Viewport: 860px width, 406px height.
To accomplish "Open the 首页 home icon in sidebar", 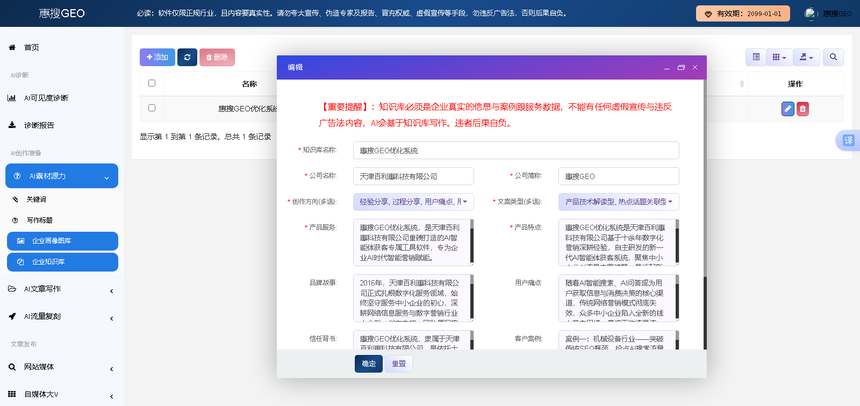I will point(12,48).
